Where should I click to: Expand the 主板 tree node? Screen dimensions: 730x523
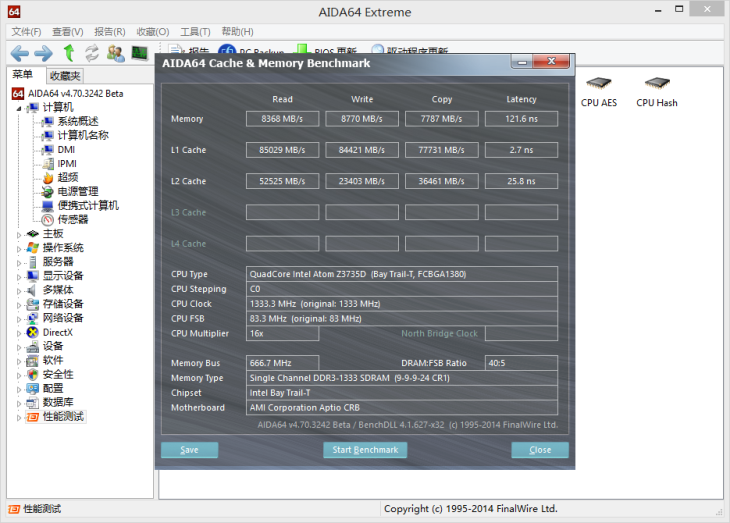point(19,235)
